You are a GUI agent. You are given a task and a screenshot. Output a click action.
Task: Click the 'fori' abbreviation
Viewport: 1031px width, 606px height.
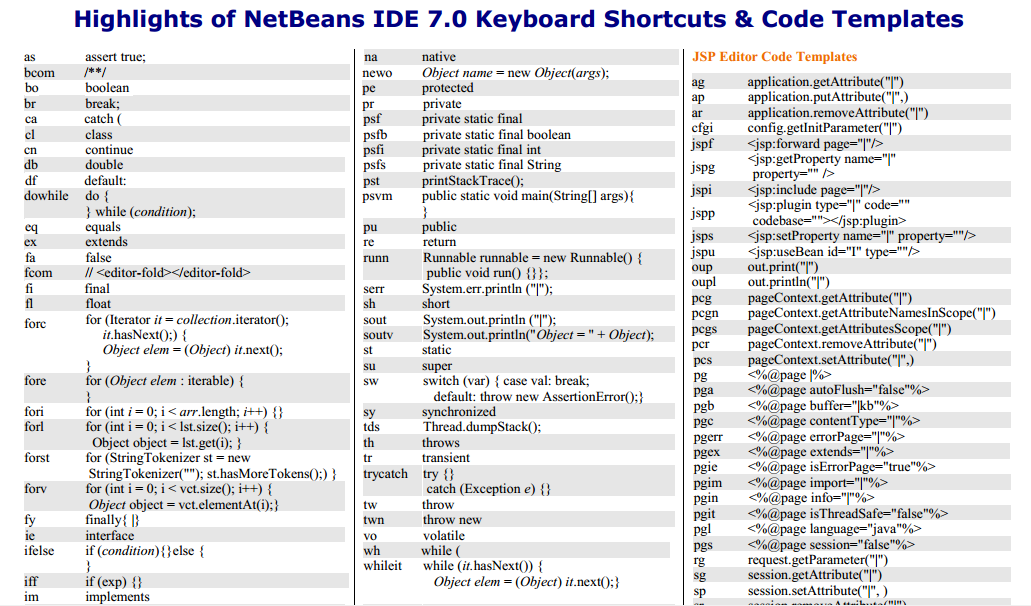(x=34, y=412)
